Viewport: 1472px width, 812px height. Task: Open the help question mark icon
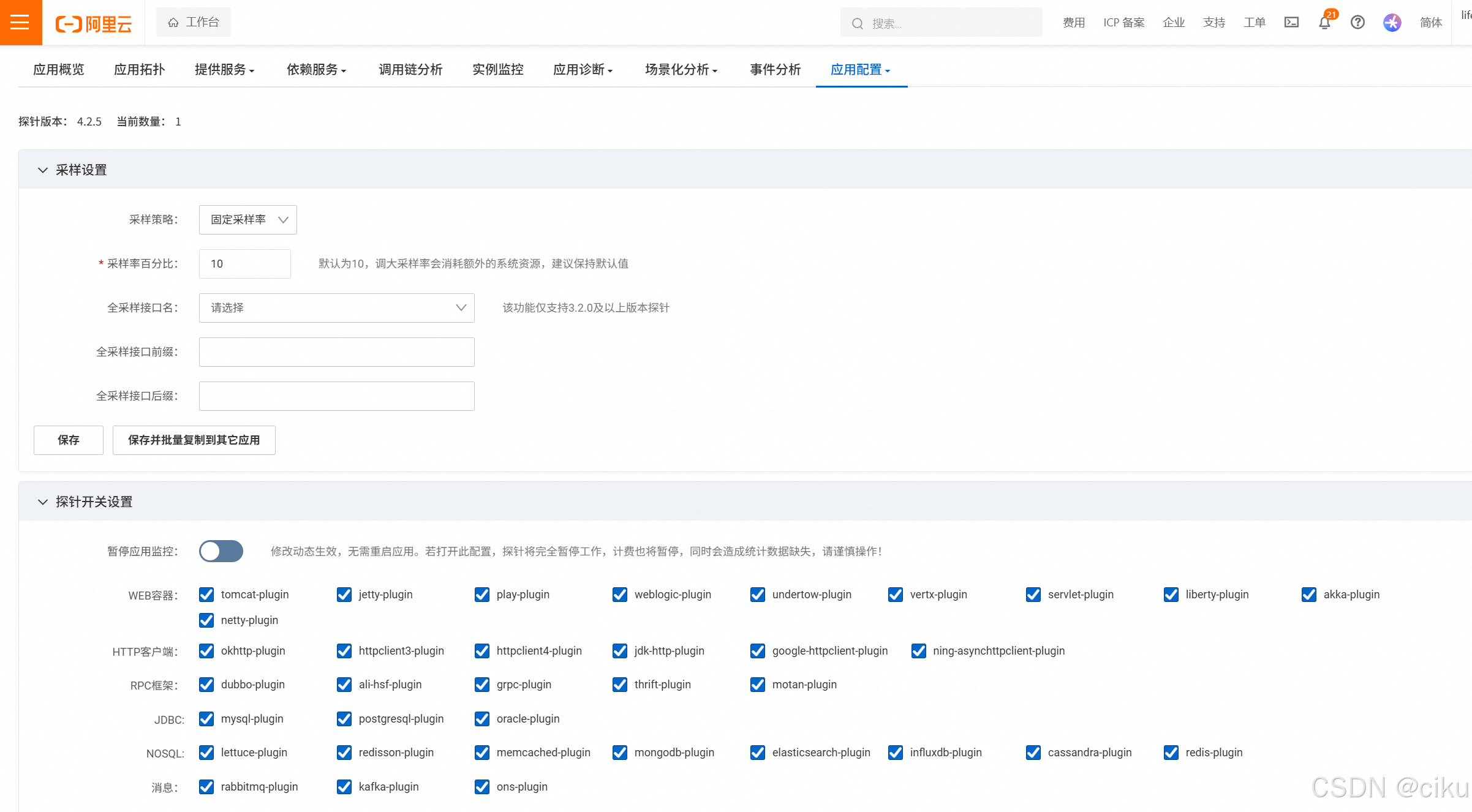(1357, 23)
